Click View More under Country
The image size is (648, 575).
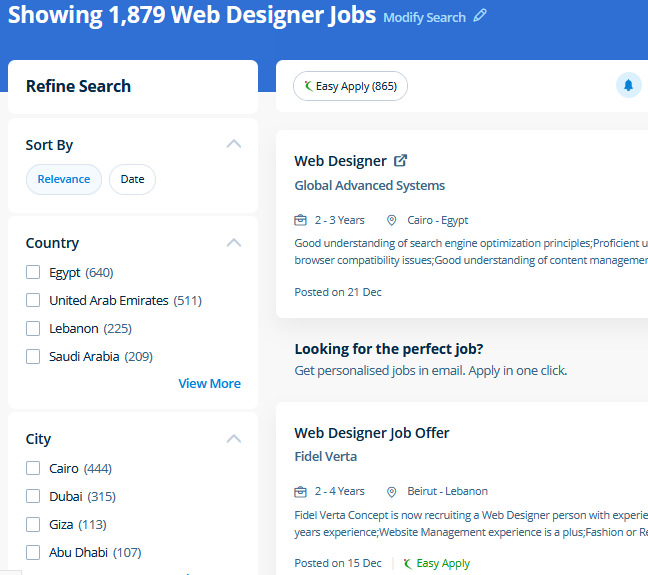[209, 383]
